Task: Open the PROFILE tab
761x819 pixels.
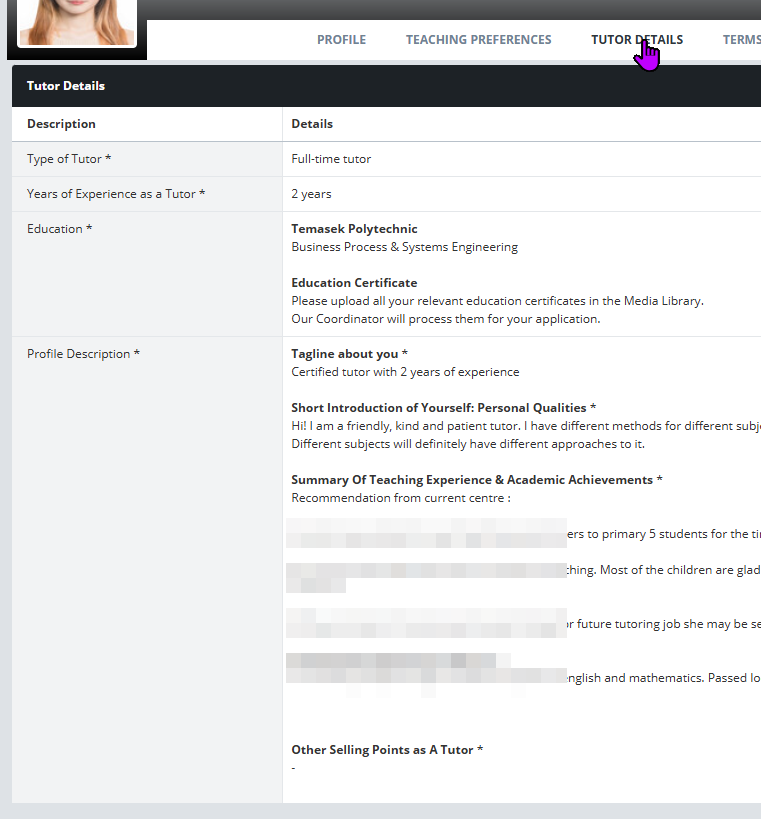Action: pos(341,40)
